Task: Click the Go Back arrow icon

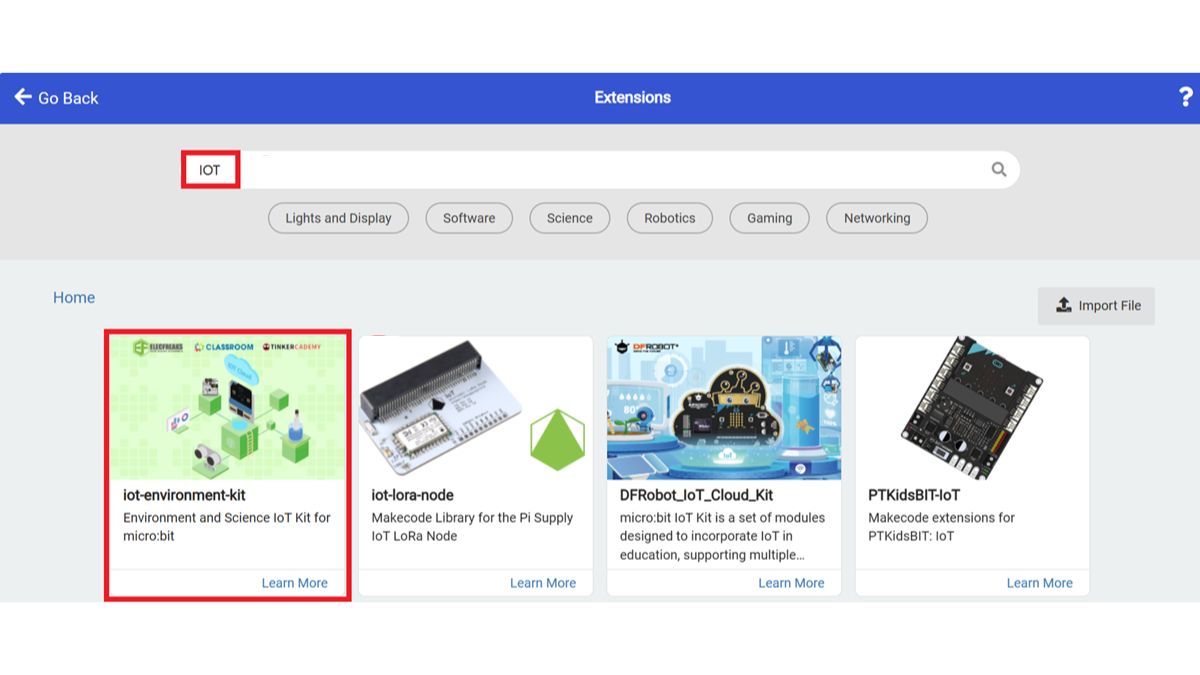Action: [x=23, y=97]
